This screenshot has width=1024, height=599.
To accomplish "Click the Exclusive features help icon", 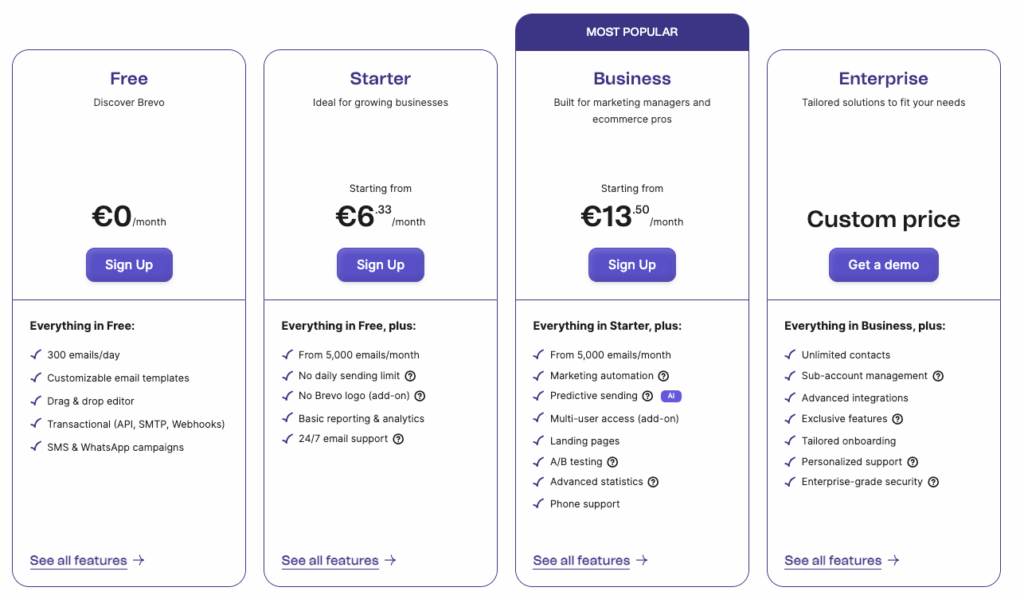I will click(896, 418).
